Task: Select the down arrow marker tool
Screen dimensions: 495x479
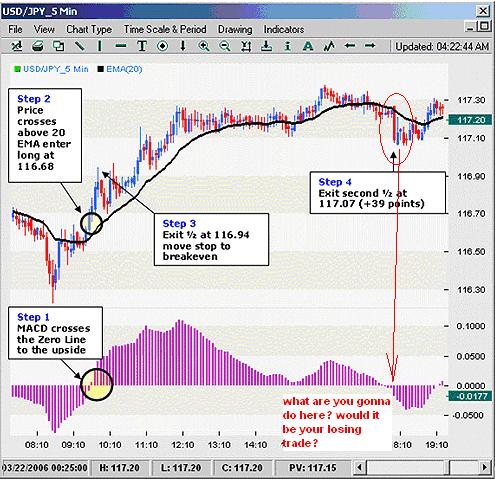Action: tap(183, 46)
